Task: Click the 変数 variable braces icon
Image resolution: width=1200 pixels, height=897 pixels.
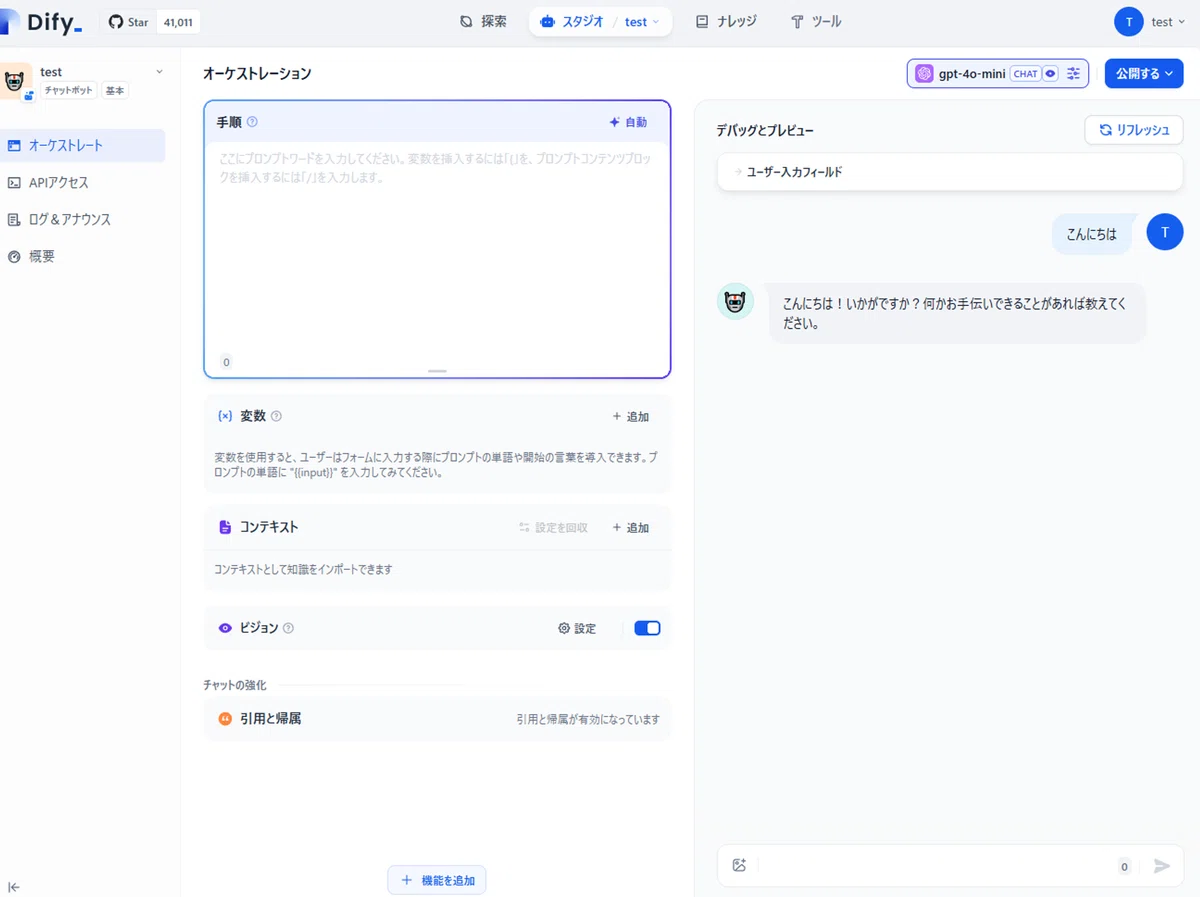Action: click(x=225, y=416)
